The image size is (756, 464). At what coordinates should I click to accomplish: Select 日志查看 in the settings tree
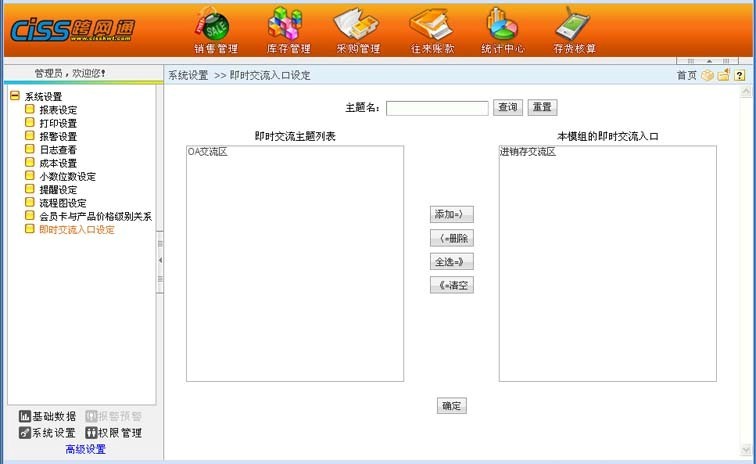coord(58,150)
